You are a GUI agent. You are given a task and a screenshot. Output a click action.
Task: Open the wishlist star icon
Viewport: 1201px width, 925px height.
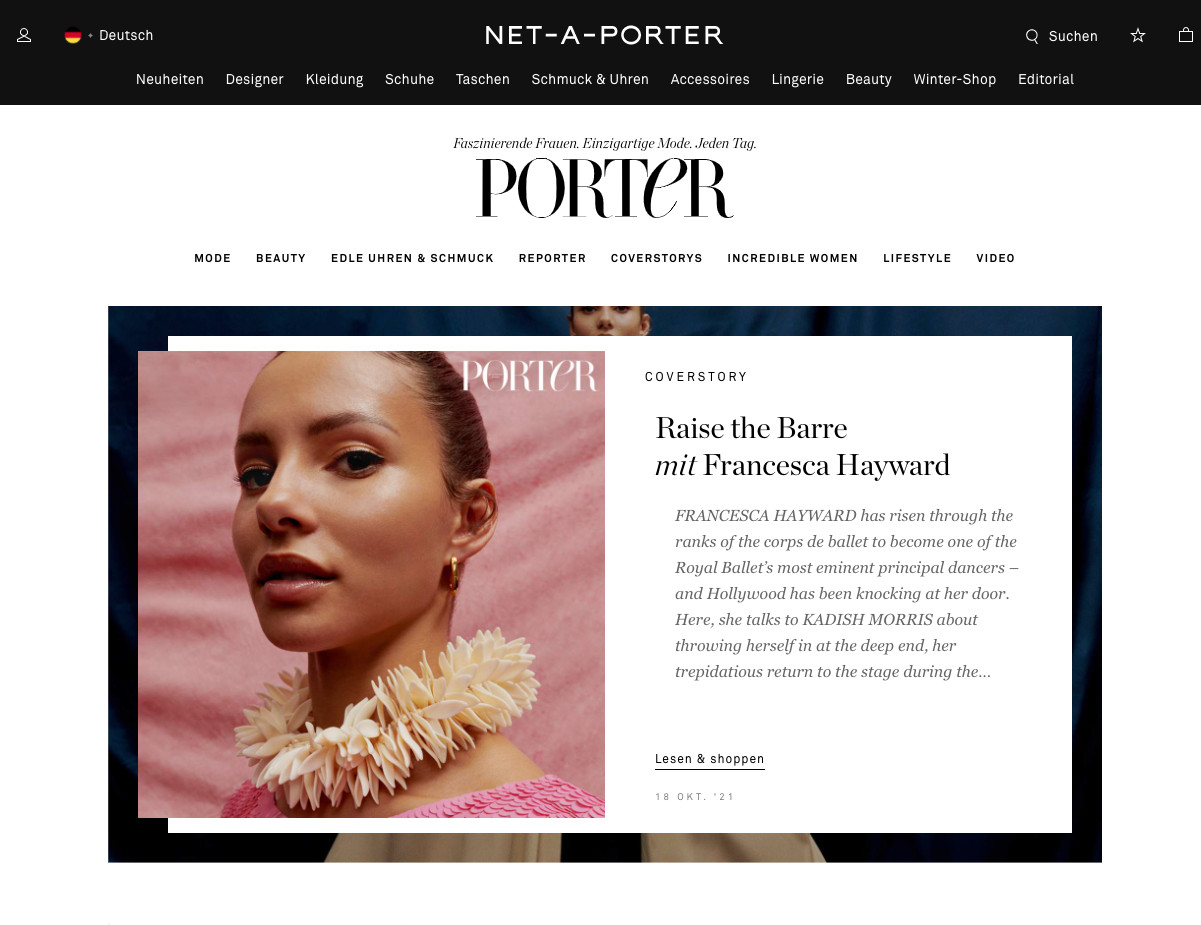coord(1138,35)
